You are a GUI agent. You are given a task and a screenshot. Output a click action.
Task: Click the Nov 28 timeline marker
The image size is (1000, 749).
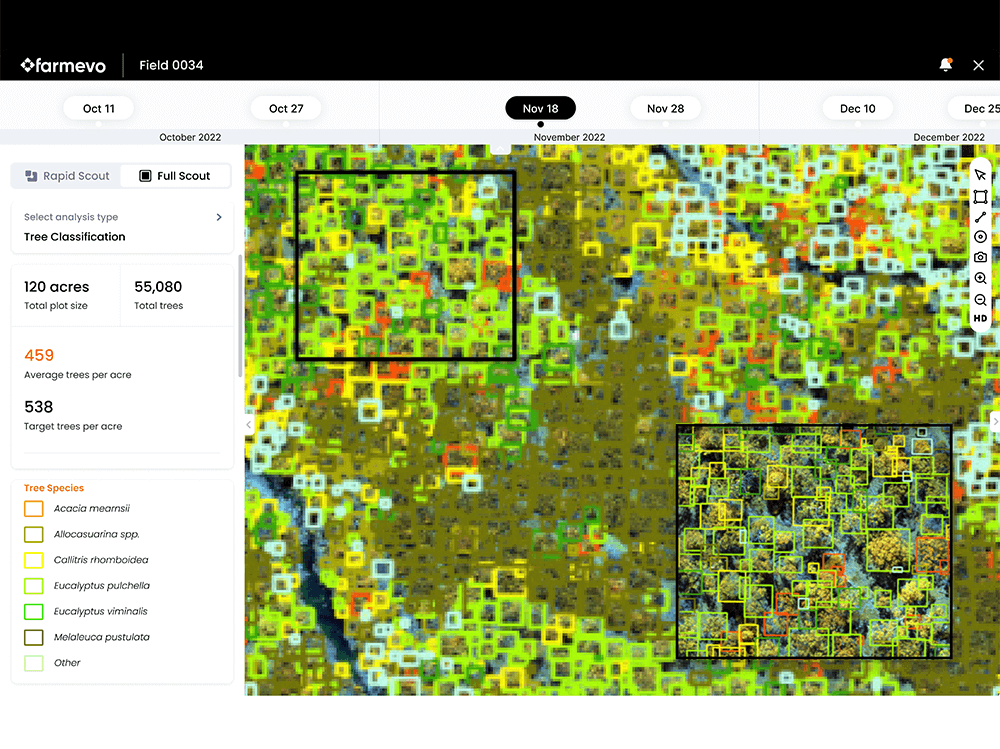pyautogui.click(x=665, y=109)
